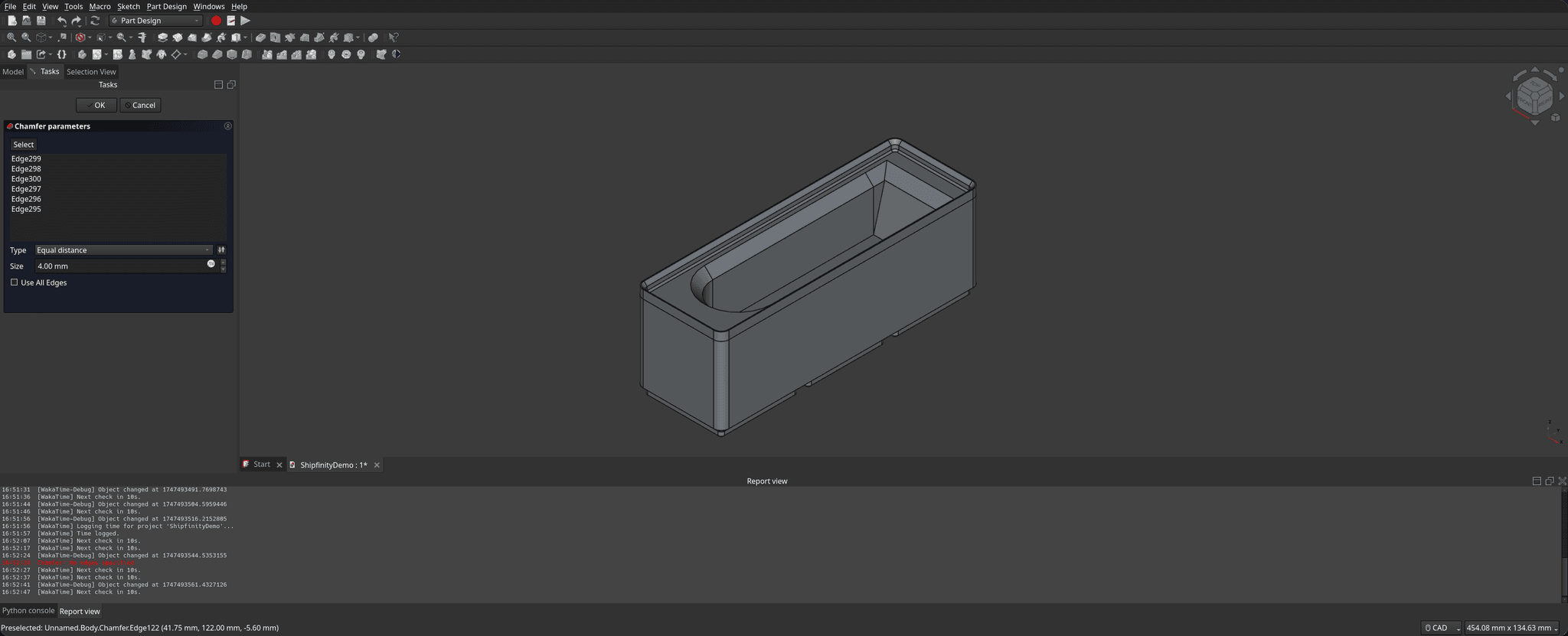1568x636 pixels.
Task: Switch to the Selection View tab
Action: 91,71
